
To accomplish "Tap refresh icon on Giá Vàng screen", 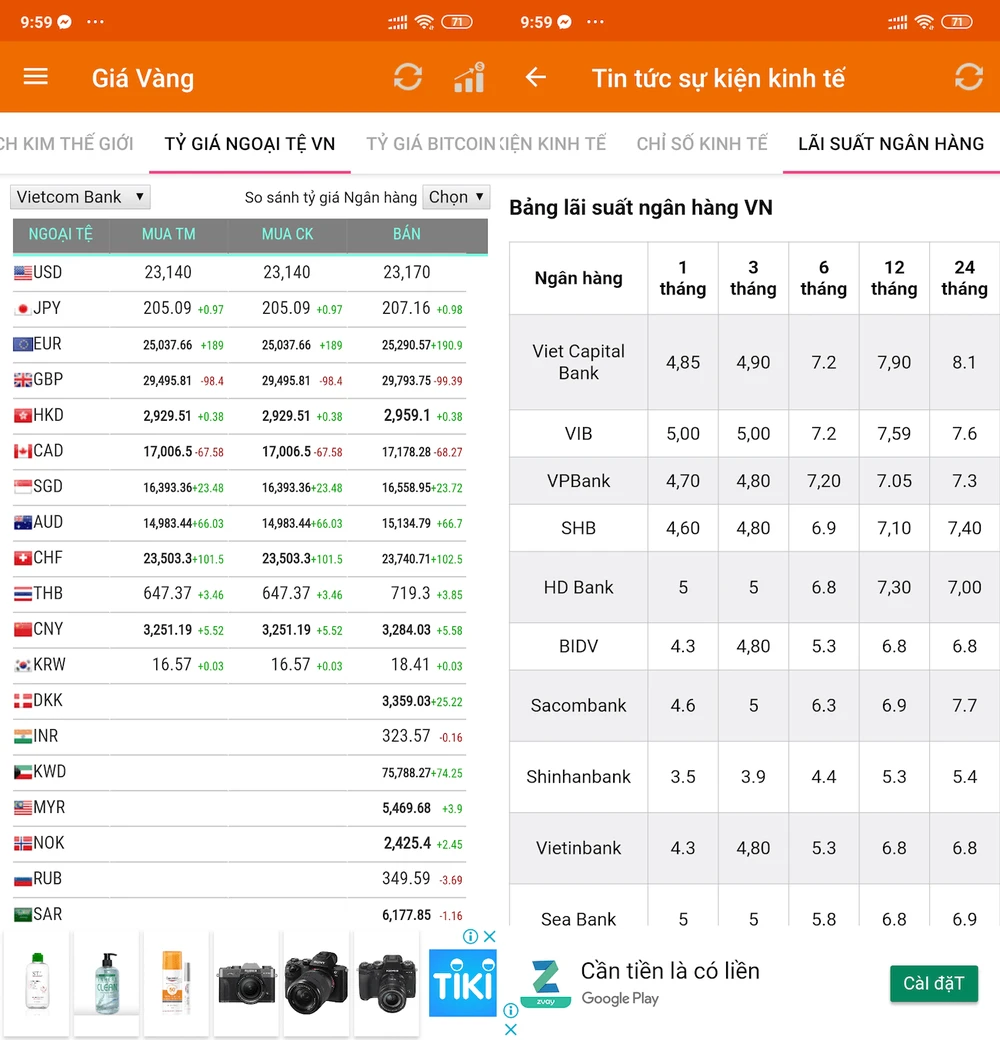I will 407,78.
